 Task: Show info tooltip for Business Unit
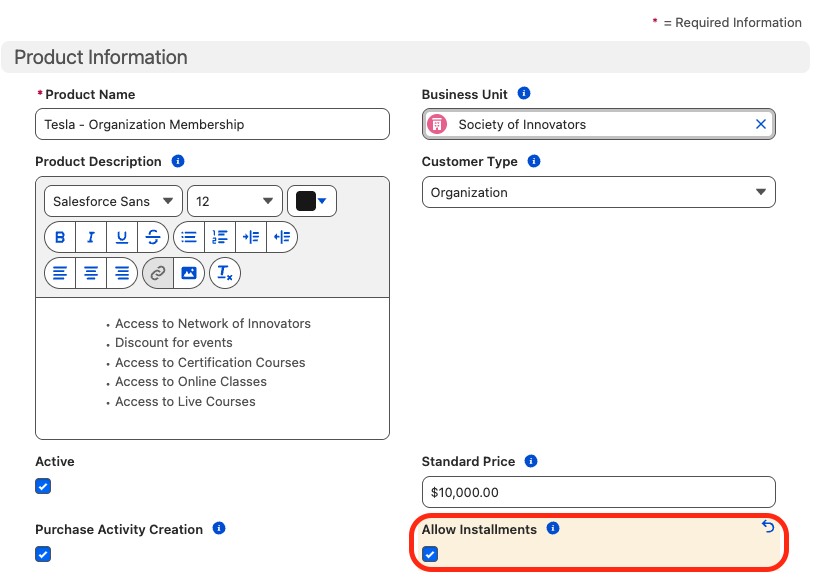(524, 93)
